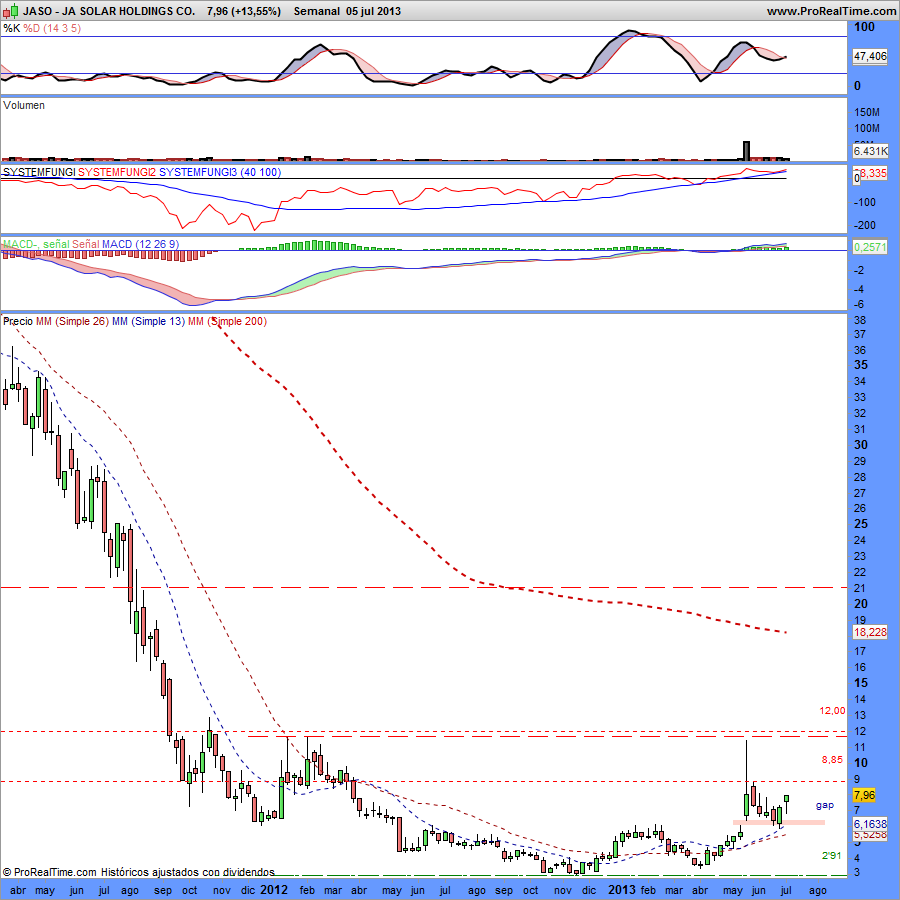Click the 2013 year marker
Image resolution: width=900 pixels, height=900 pixels.
click(622, 890)
